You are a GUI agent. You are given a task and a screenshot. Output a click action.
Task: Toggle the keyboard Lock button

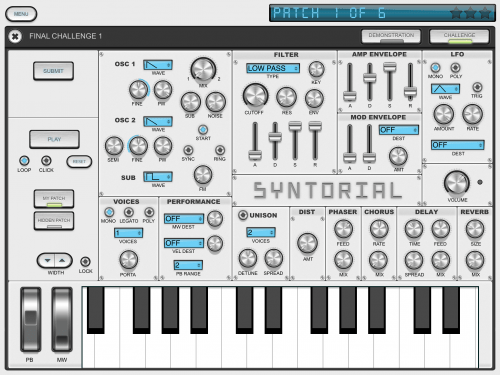(85, 261)
